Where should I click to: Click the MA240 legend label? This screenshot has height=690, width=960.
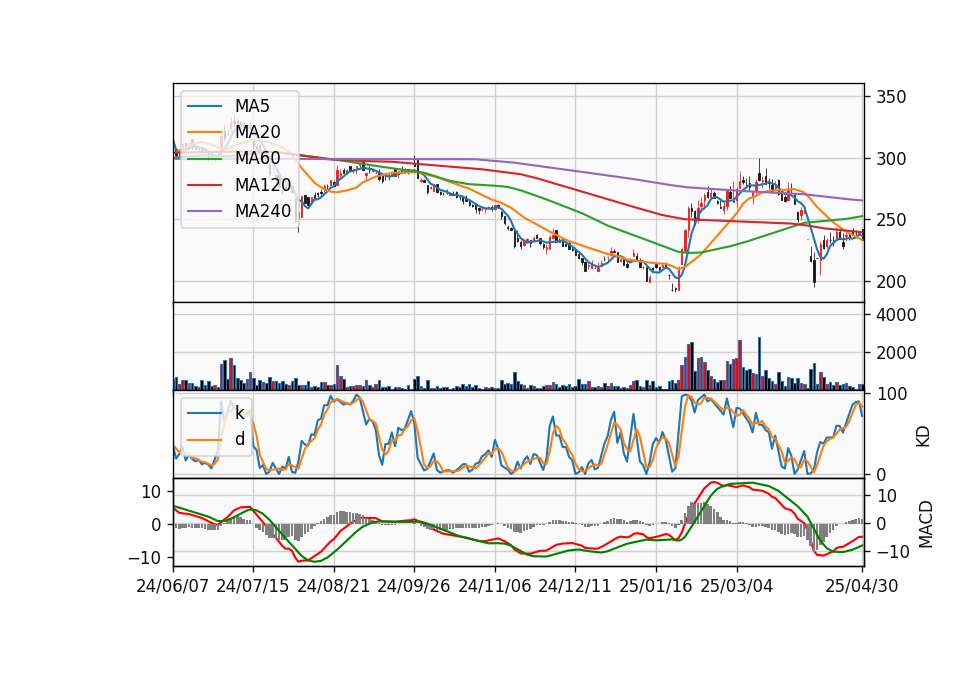coord(263,211)
